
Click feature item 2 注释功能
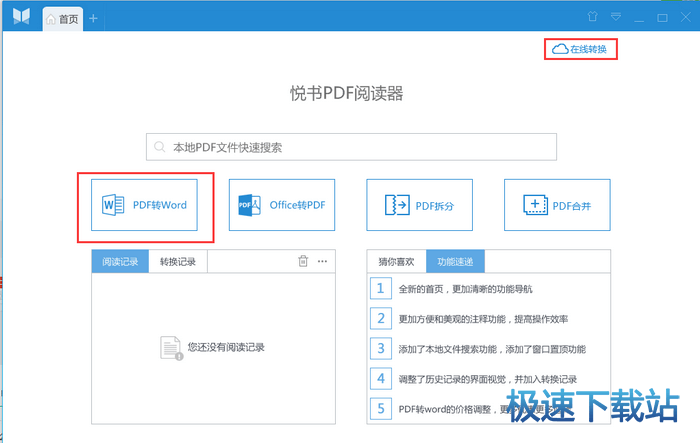483,319
